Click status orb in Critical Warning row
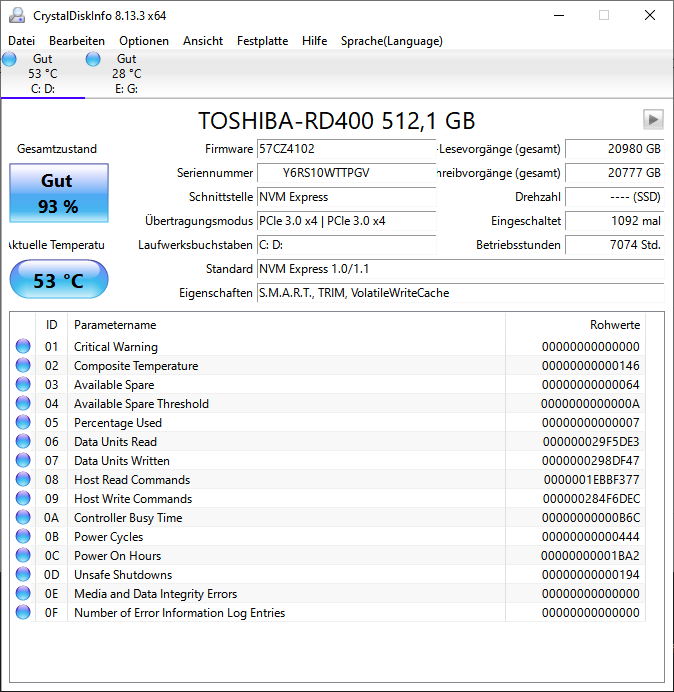674x692 pixels. (x=23, y=346)
